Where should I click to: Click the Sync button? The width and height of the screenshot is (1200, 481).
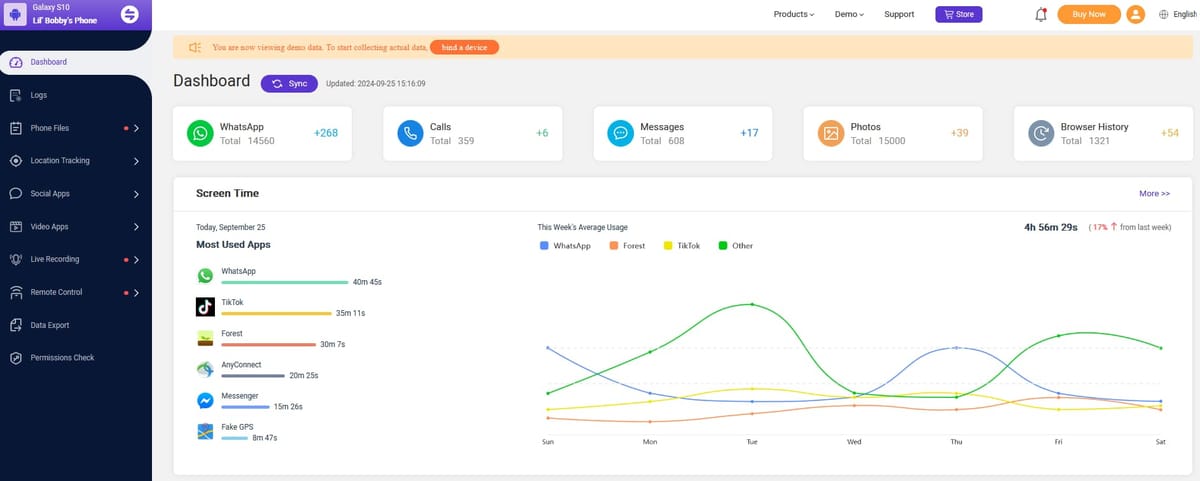[289, 83]
